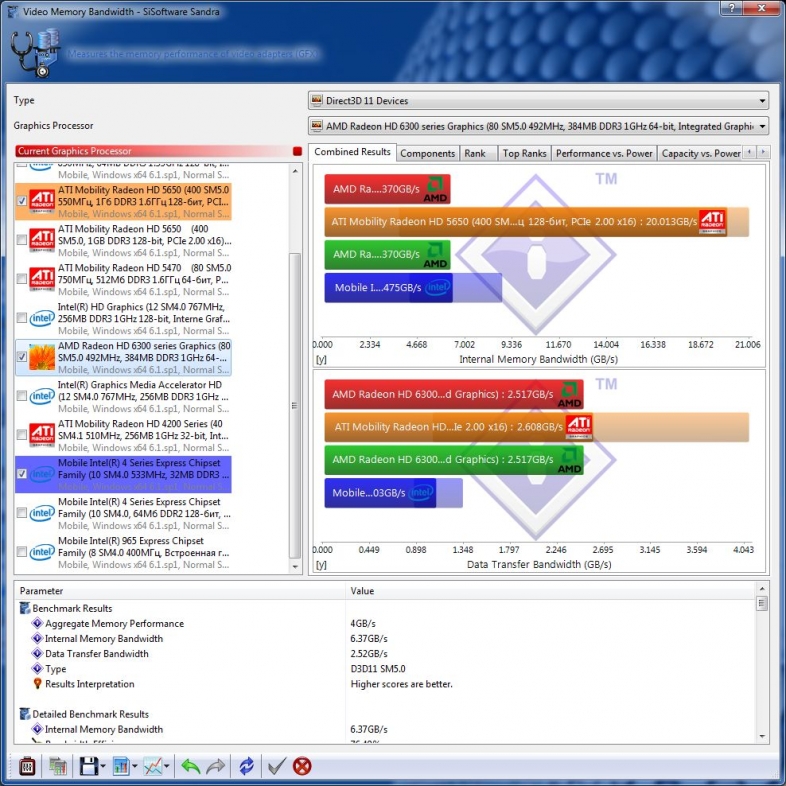
Task: Click Intel logo of Intel(R) HD Graphics
Action: click(42, 318)
